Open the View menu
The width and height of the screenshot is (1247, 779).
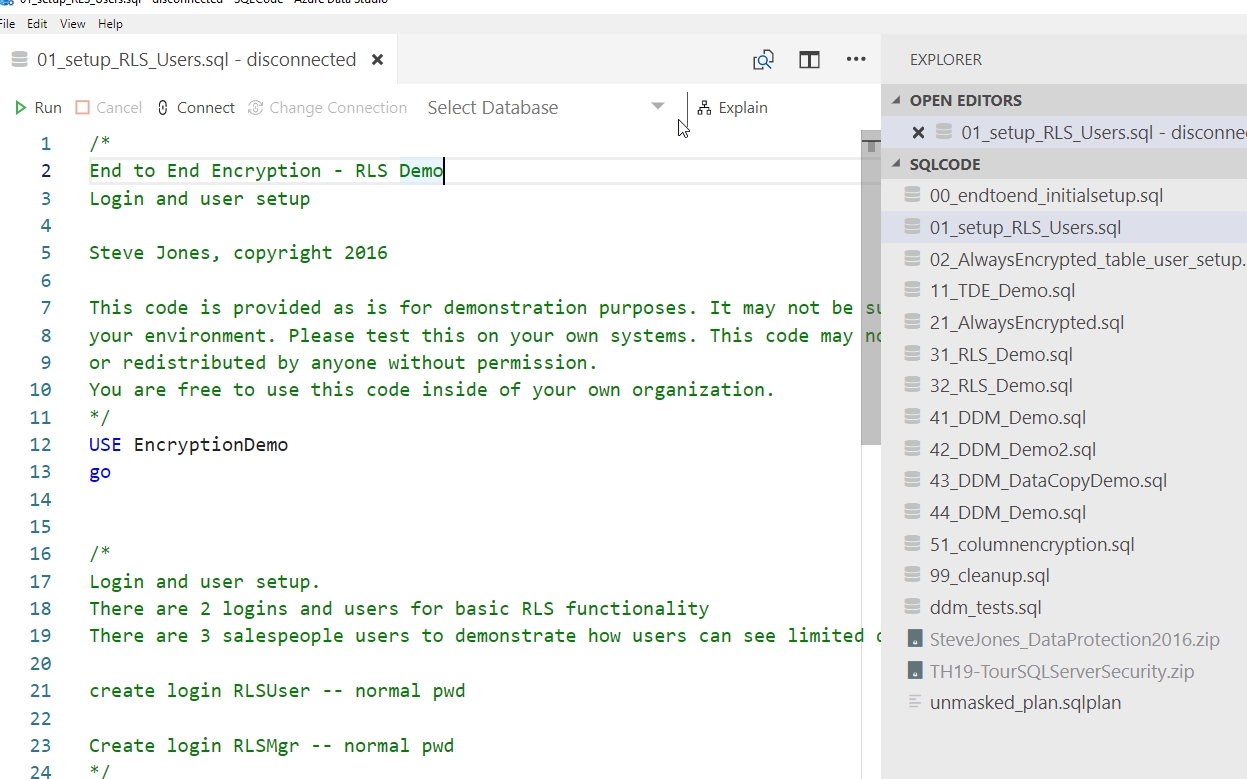[x=73, y=23]
